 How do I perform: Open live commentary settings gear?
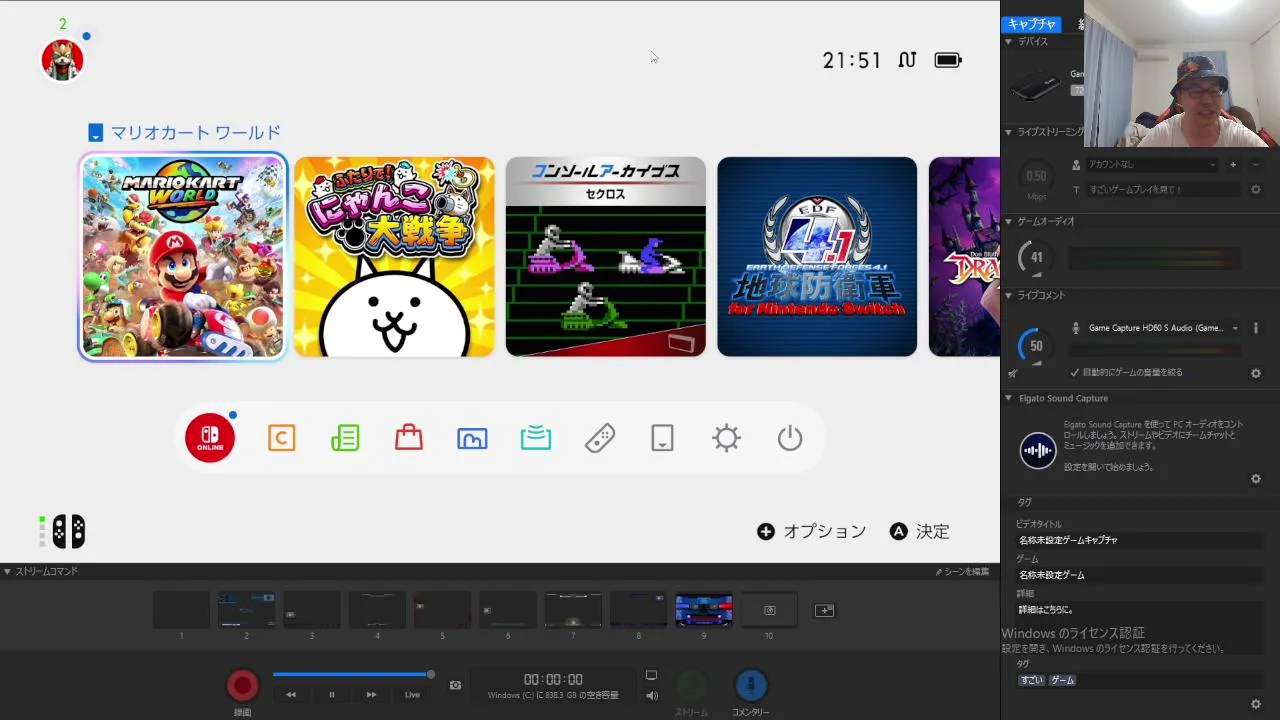[1256, 373]
